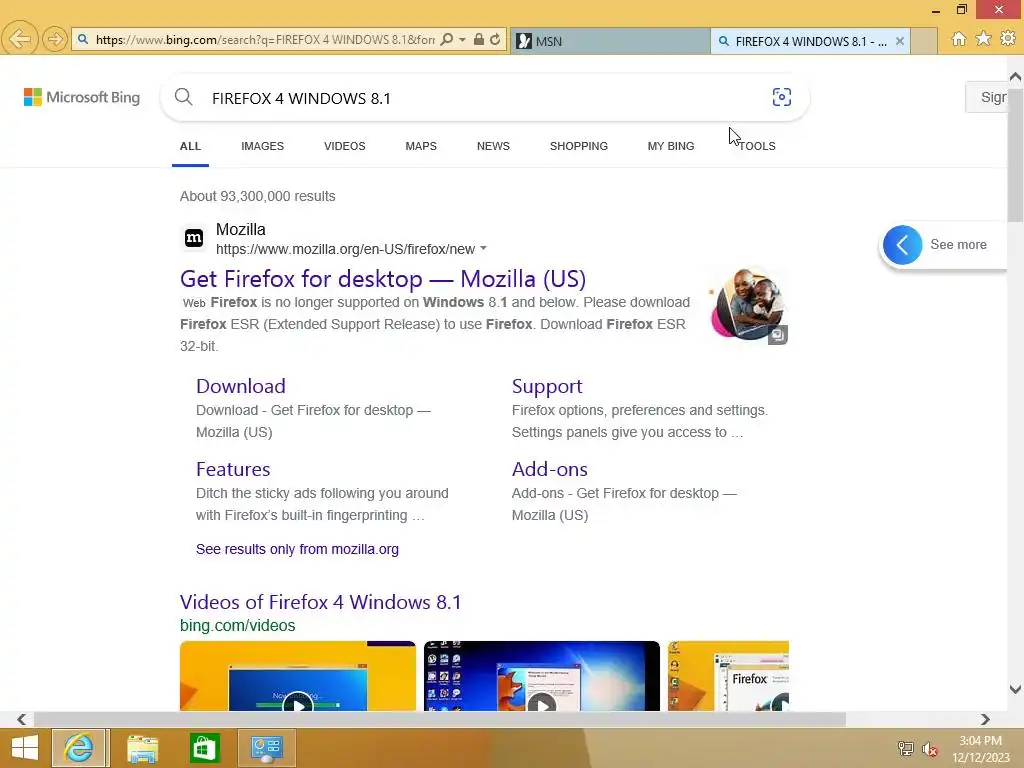Click the image overlay icon on thumbnail
This screenshot has height=768, width=1024.
click(x=777, y=335)
